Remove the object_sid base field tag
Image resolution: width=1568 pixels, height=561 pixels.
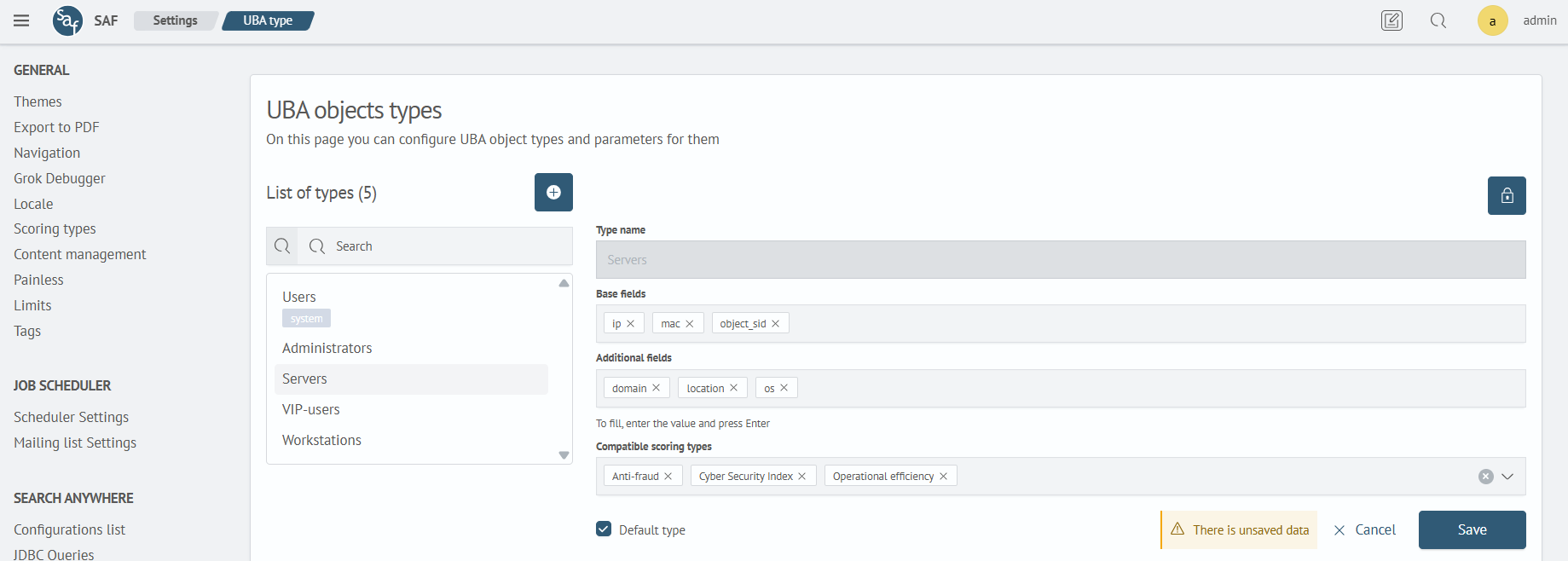776,324
